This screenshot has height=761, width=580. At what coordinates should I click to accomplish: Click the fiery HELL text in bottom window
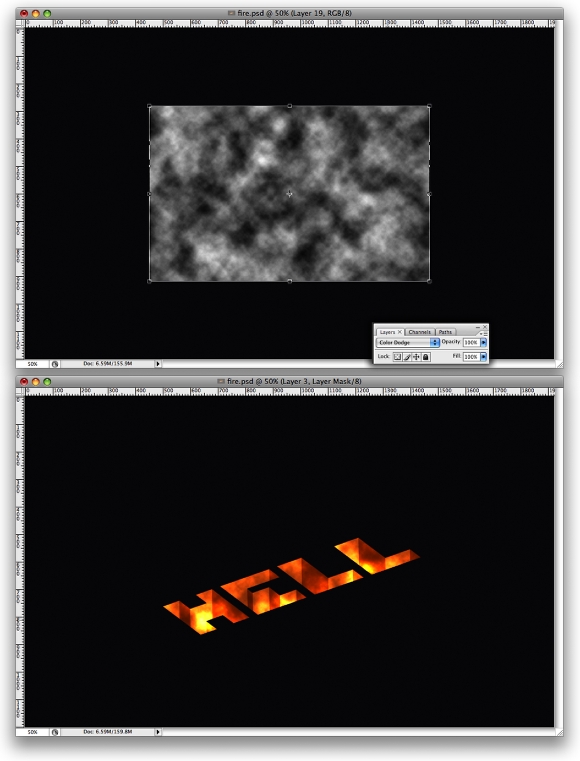(291, 586)
